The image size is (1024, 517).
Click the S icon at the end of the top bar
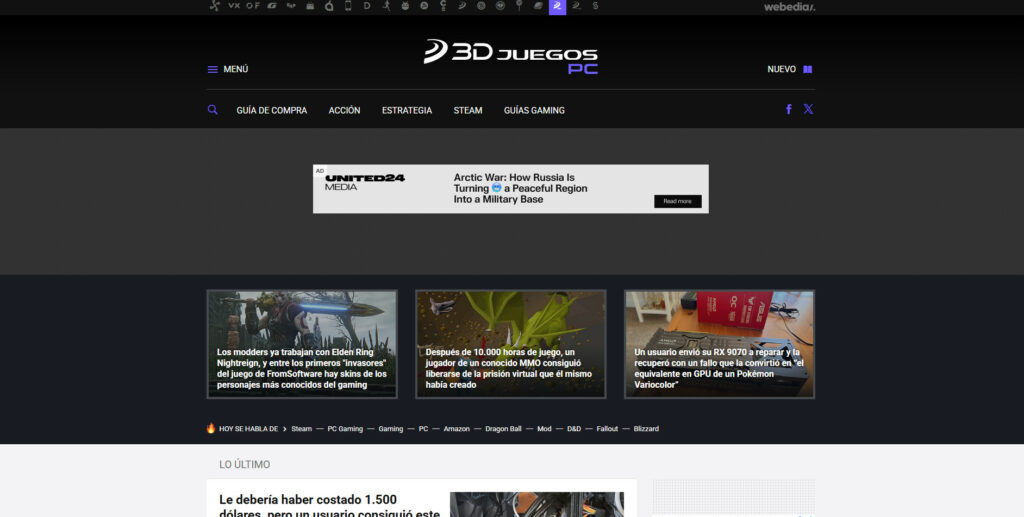(595, 6)
